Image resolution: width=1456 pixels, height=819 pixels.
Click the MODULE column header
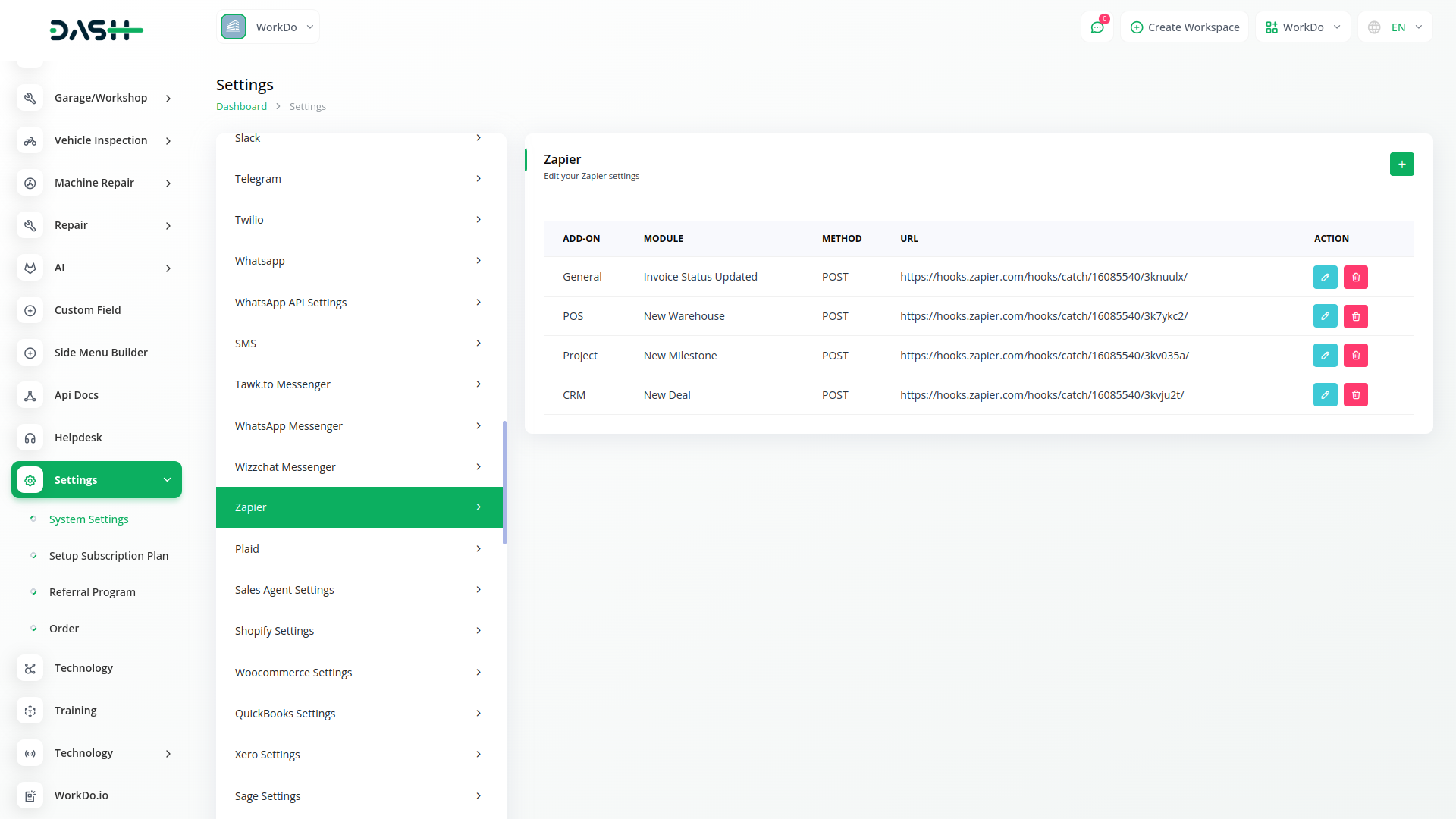tap(663, 239)
